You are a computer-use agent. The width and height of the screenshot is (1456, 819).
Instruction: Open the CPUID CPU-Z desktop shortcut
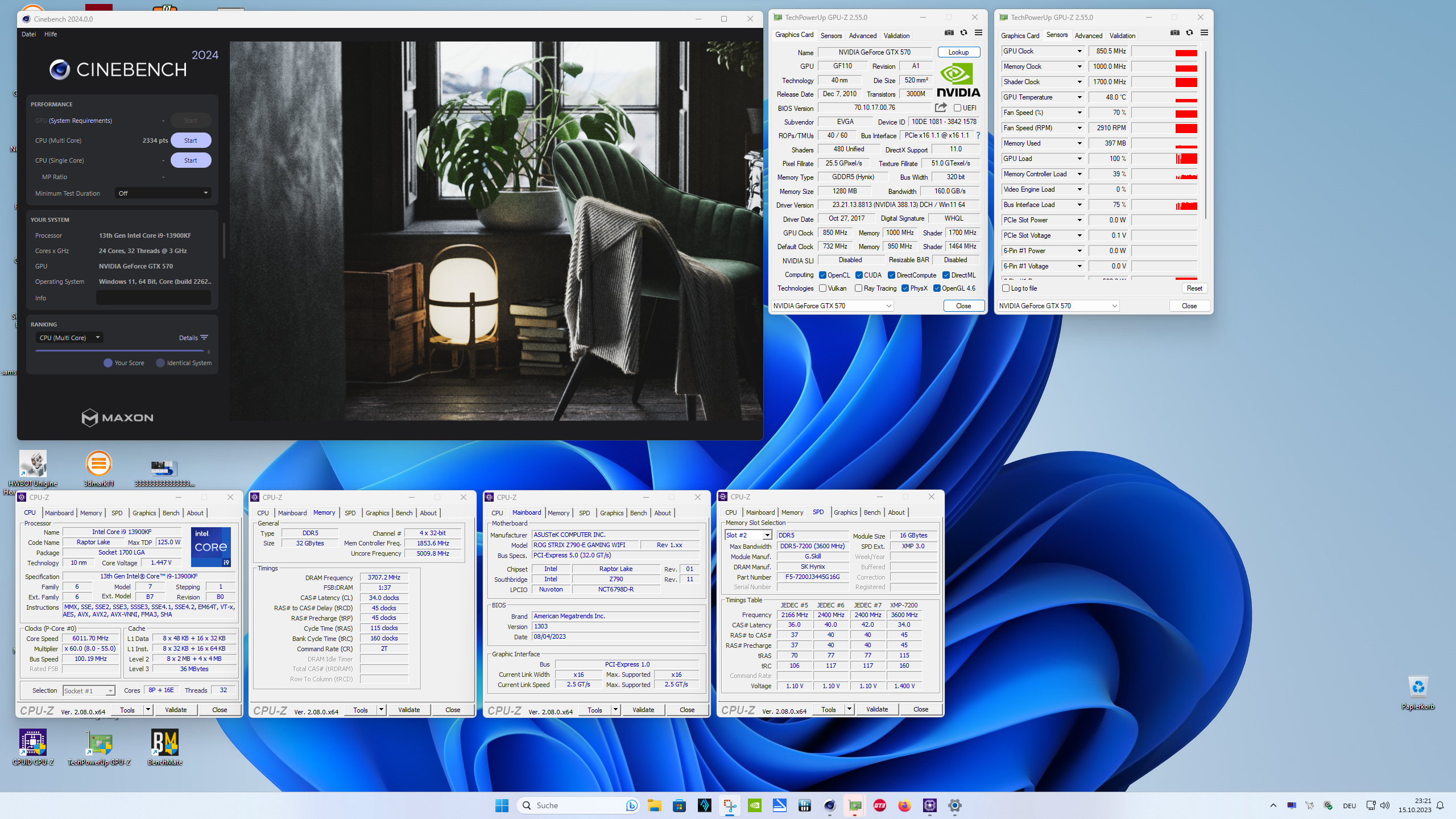[x=33, y=747]
